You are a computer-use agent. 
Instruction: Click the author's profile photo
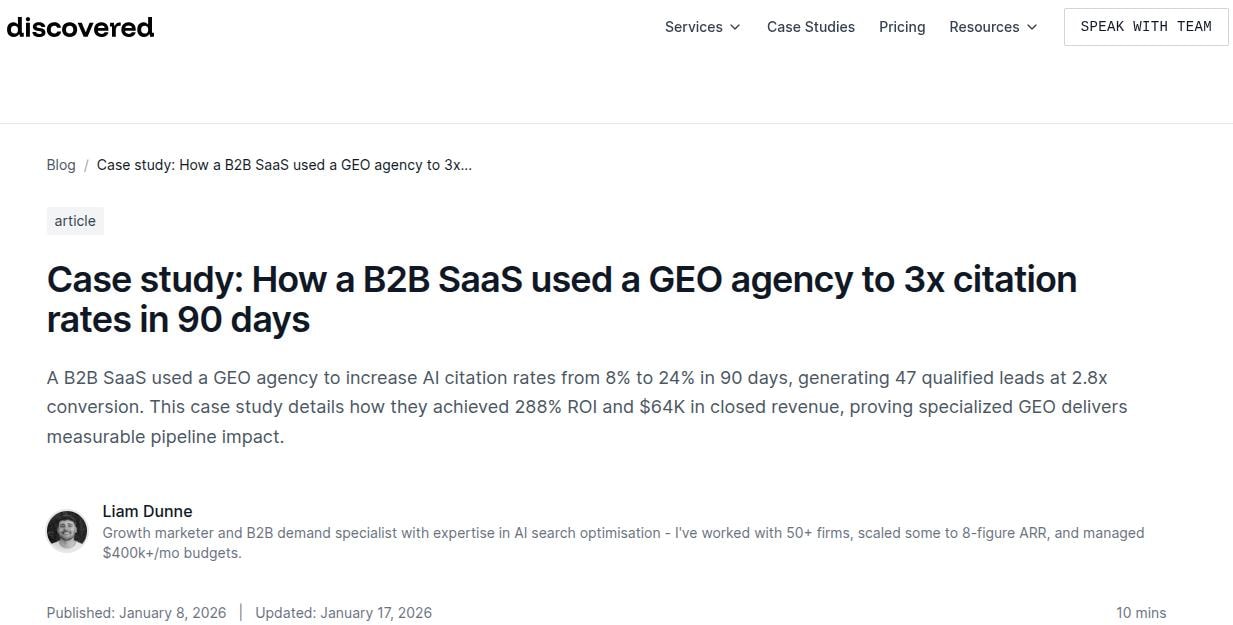click(66, 530)
